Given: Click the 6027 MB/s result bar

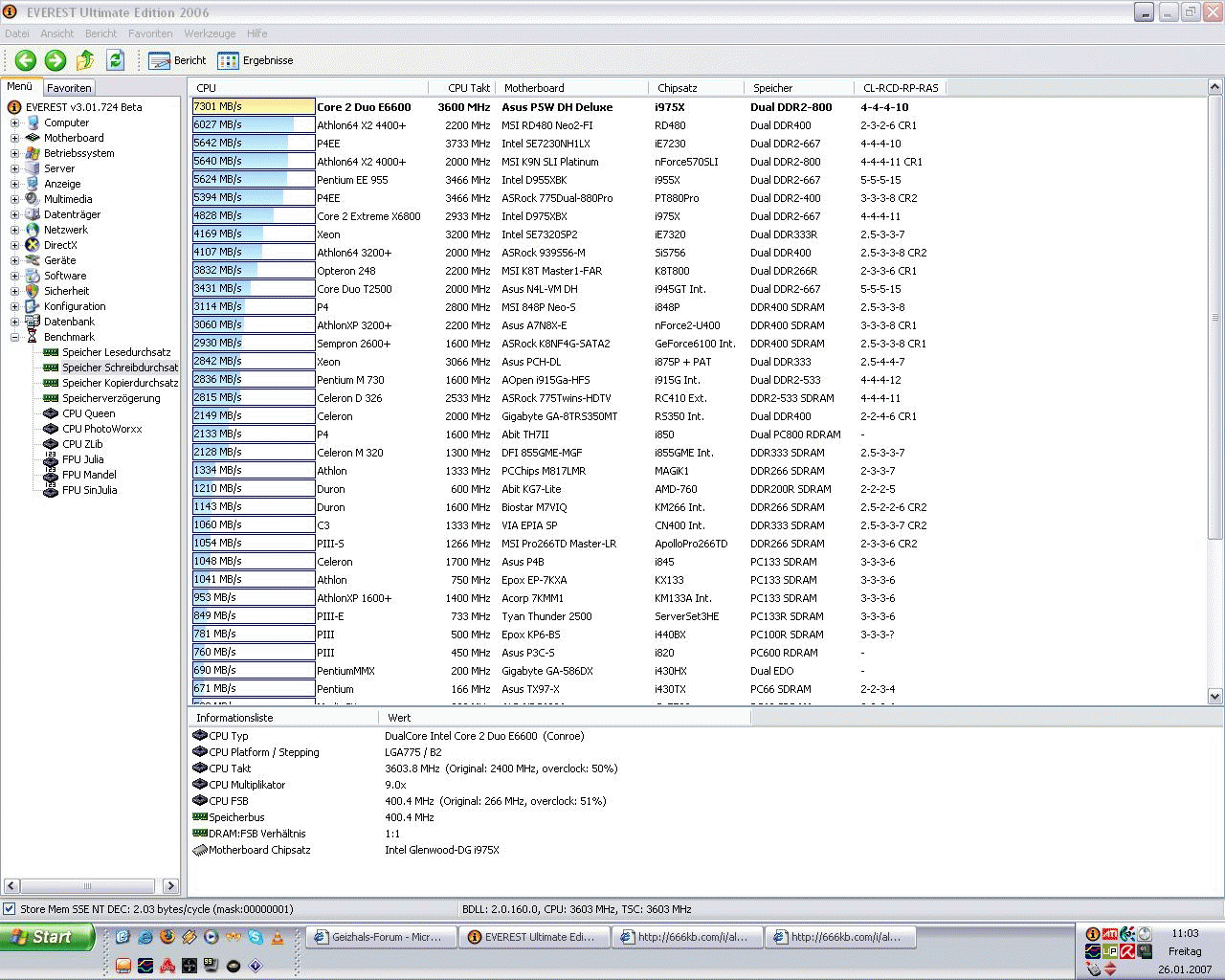Looking at the screenshot, I should (x=254, y=125).
